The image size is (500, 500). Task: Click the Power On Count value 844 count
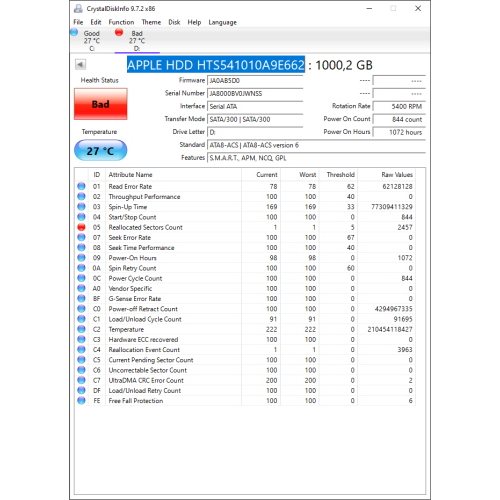399,119
